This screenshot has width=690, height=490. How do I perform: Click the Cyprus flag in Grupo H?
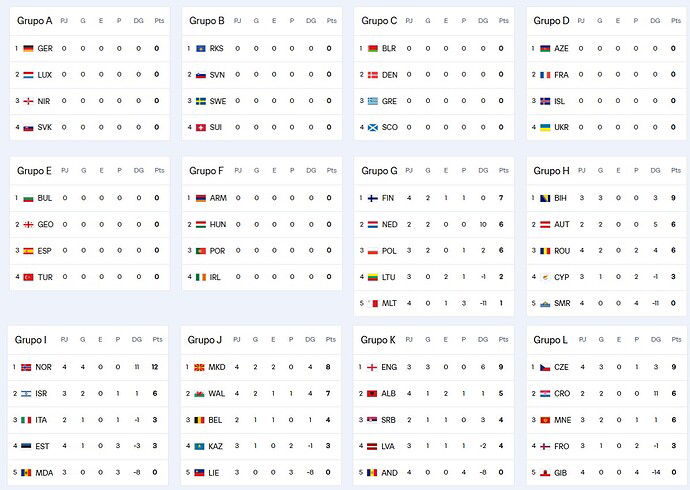click(545, 277)
